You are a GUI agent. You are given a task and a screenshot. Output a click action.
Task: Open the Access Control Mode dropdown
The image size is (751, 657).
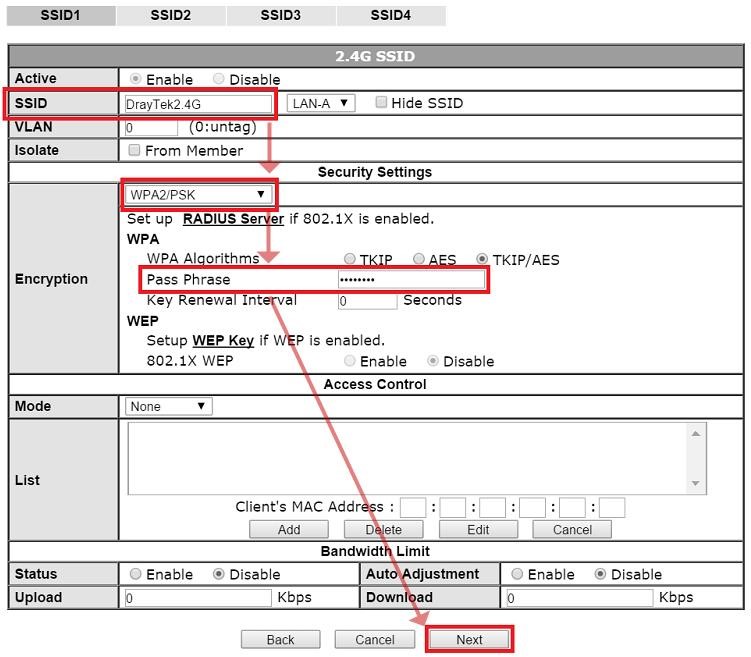(x=168, y=406)
